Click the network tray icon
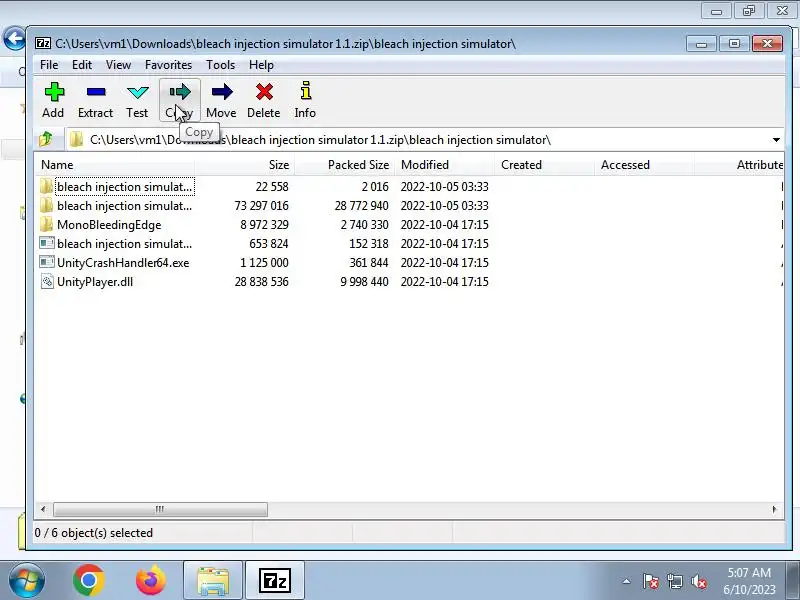The image size is (800, 600). pyautogui.click(x=675, y=581)
